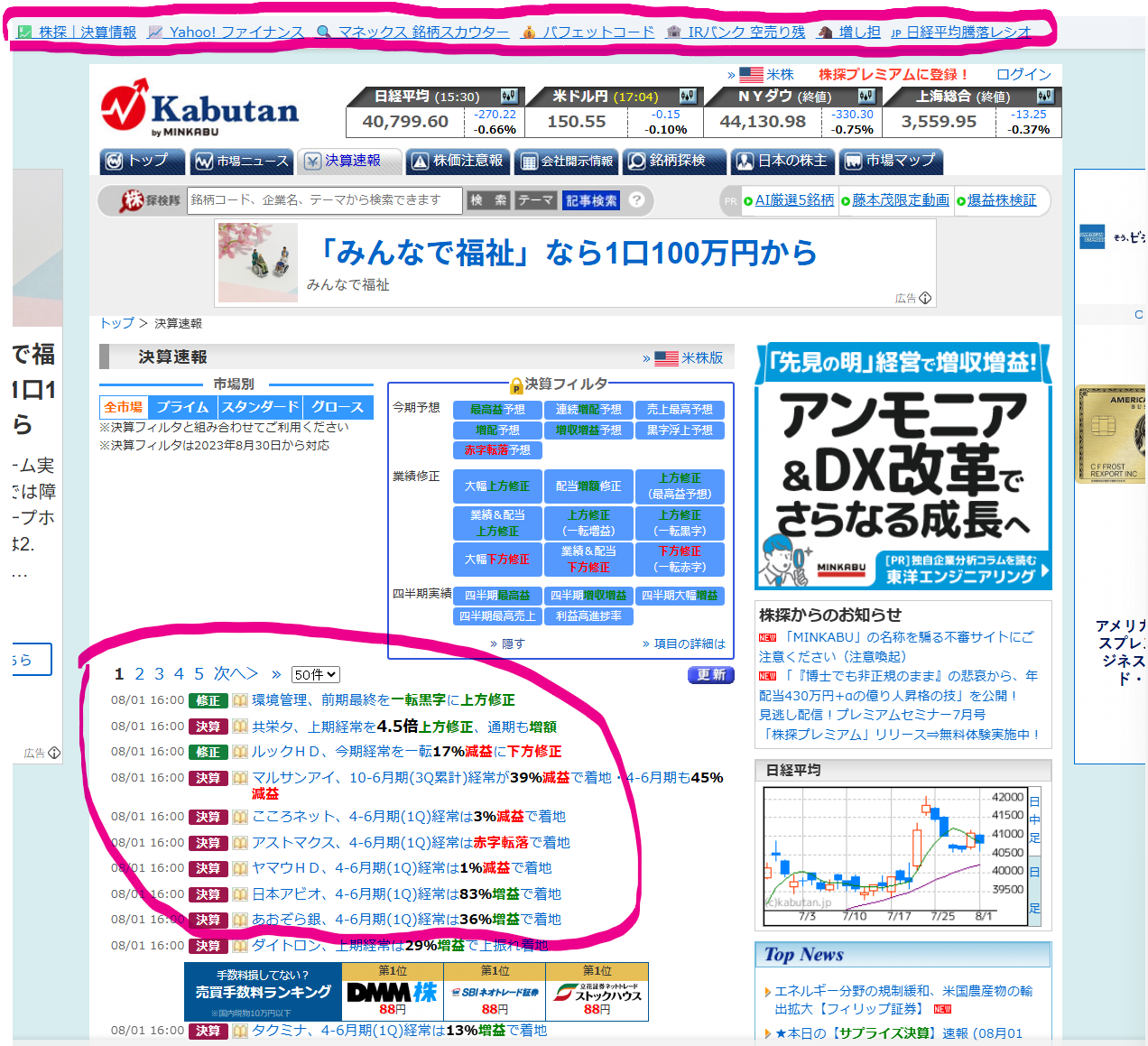
Task: Open the 50件 results-per-page dropdown
Action: click(316, 675)
